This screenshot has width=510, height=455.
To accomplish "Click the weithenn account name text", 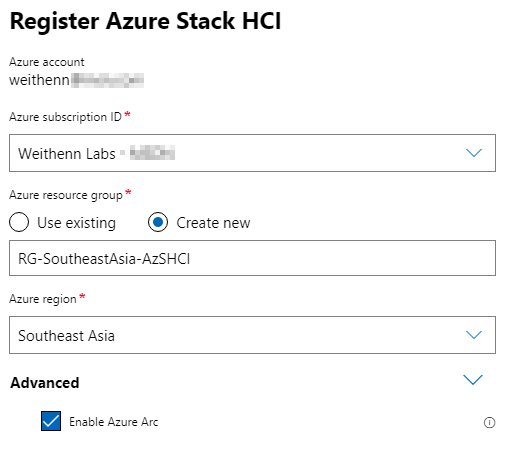I will click(x=39, y=80).
